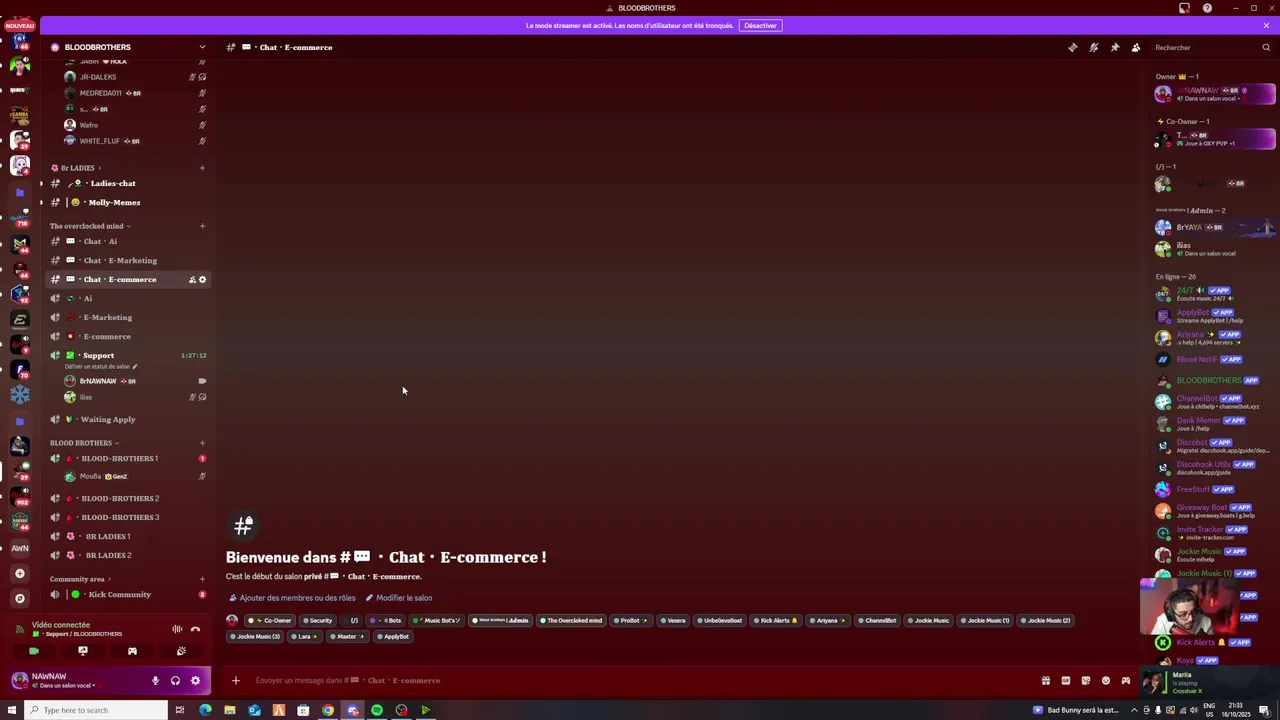Click the plus attachment button

236,680
